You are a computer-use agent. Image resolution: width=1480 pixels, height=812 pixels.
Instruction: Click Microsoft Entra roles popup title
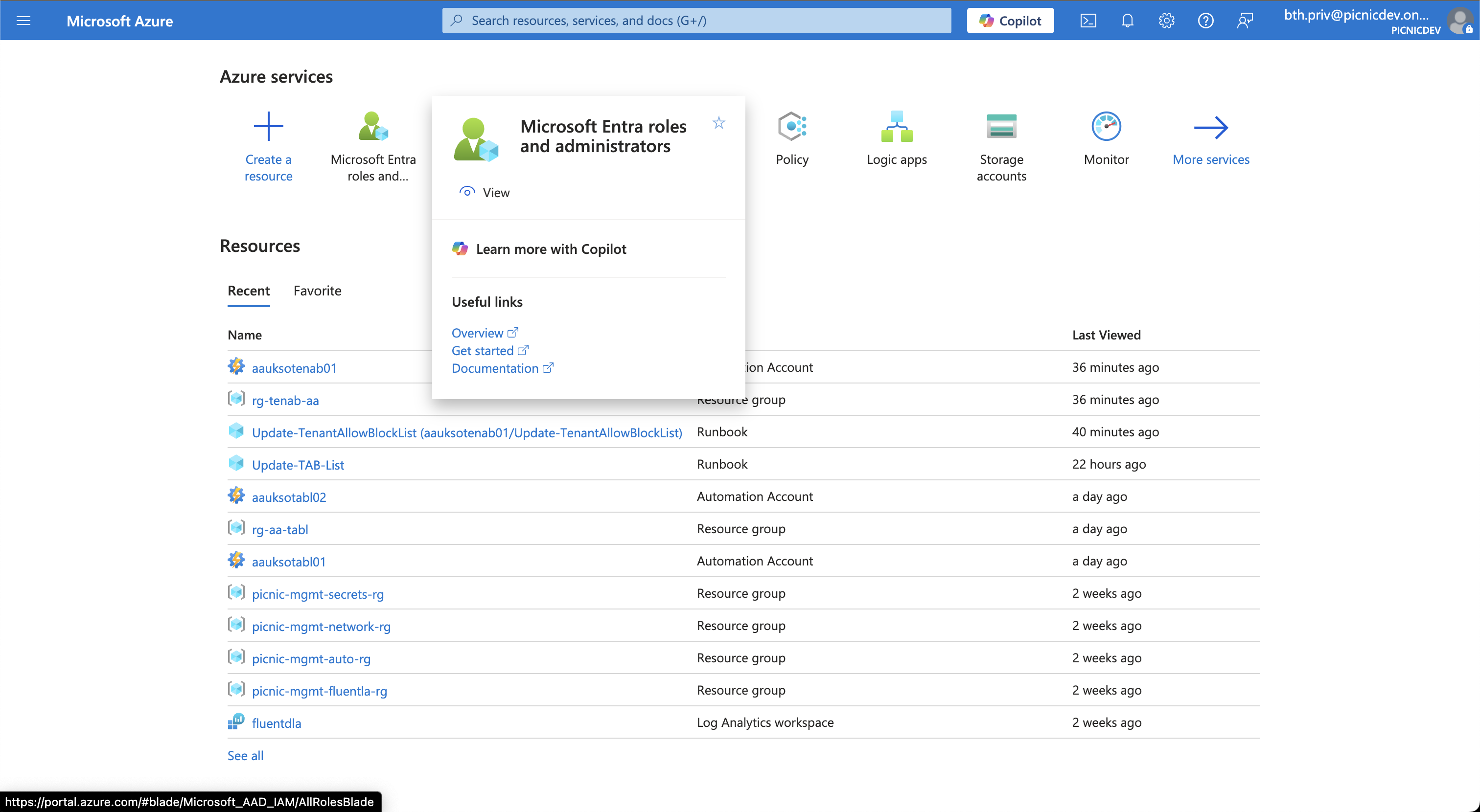coord(603,136)
